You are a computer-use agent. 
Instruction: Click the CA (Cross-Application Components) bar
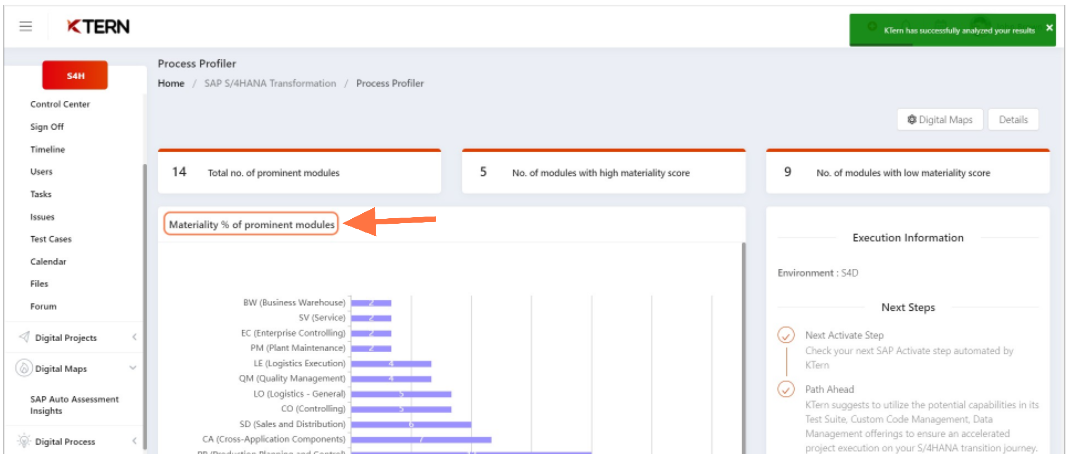[x=421, y=440]
